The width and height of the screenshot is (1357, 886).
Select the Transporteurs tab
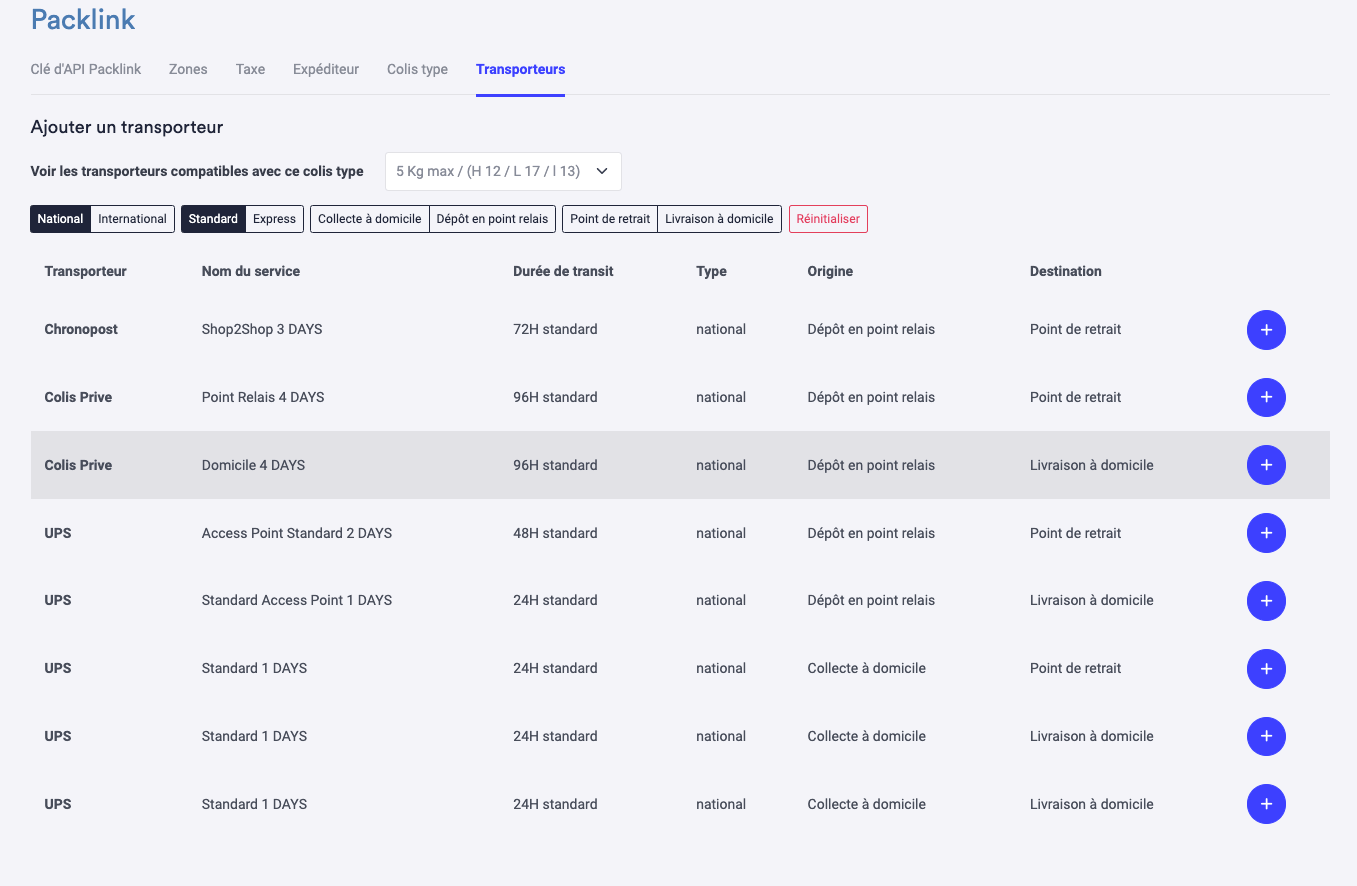pos(520,69)
